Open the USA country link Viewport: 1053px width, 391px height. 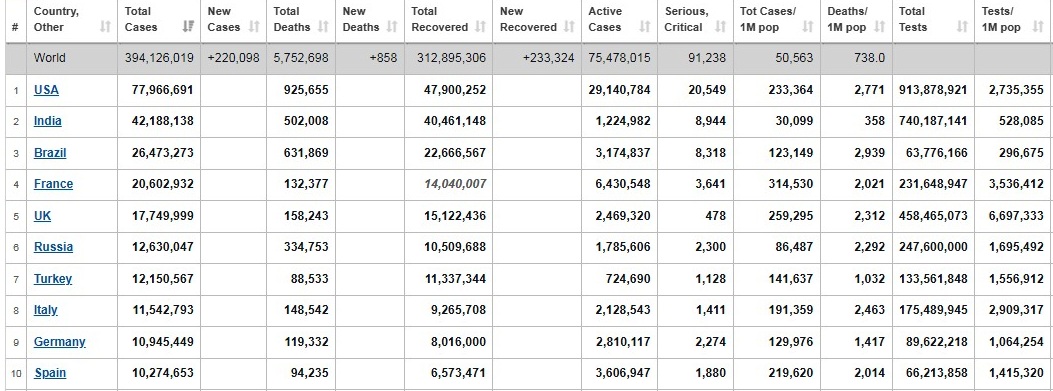point(46,89)
